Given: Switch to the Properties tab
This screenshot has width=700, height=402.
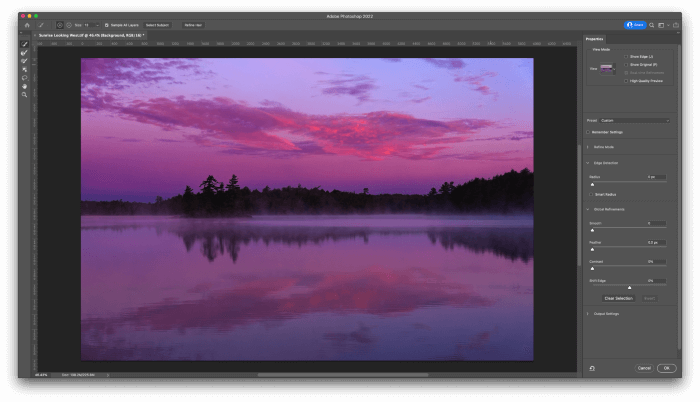Looking at the screenshot, I should click(594, 39).
